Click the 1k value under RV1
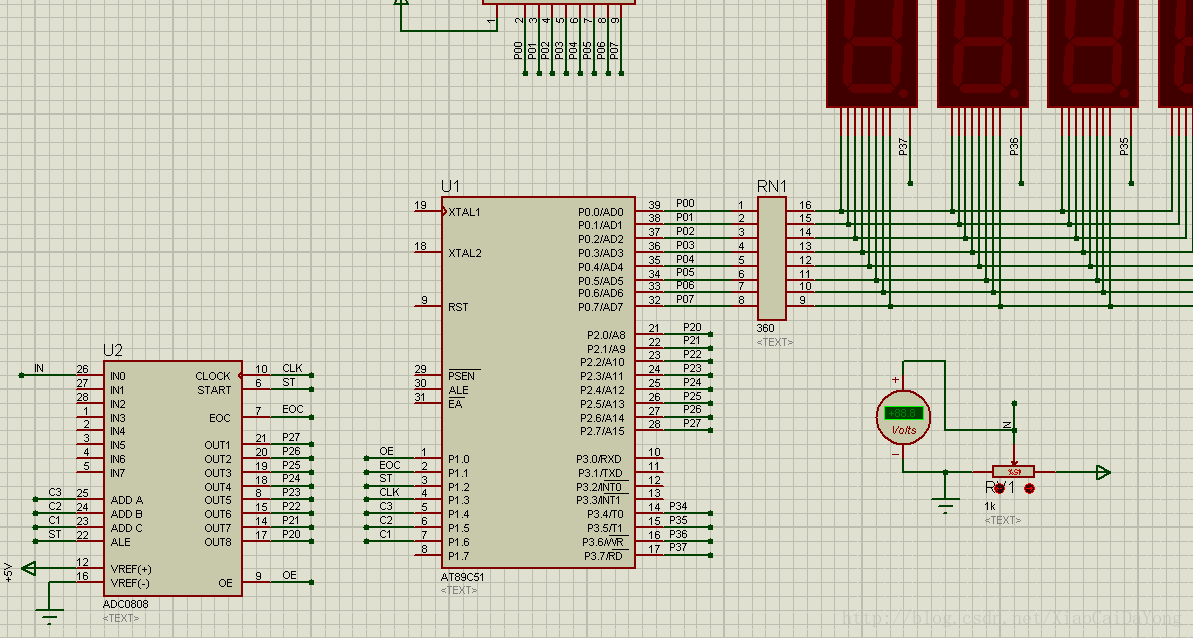This screenshot has width=1193, height=638. 990,506
